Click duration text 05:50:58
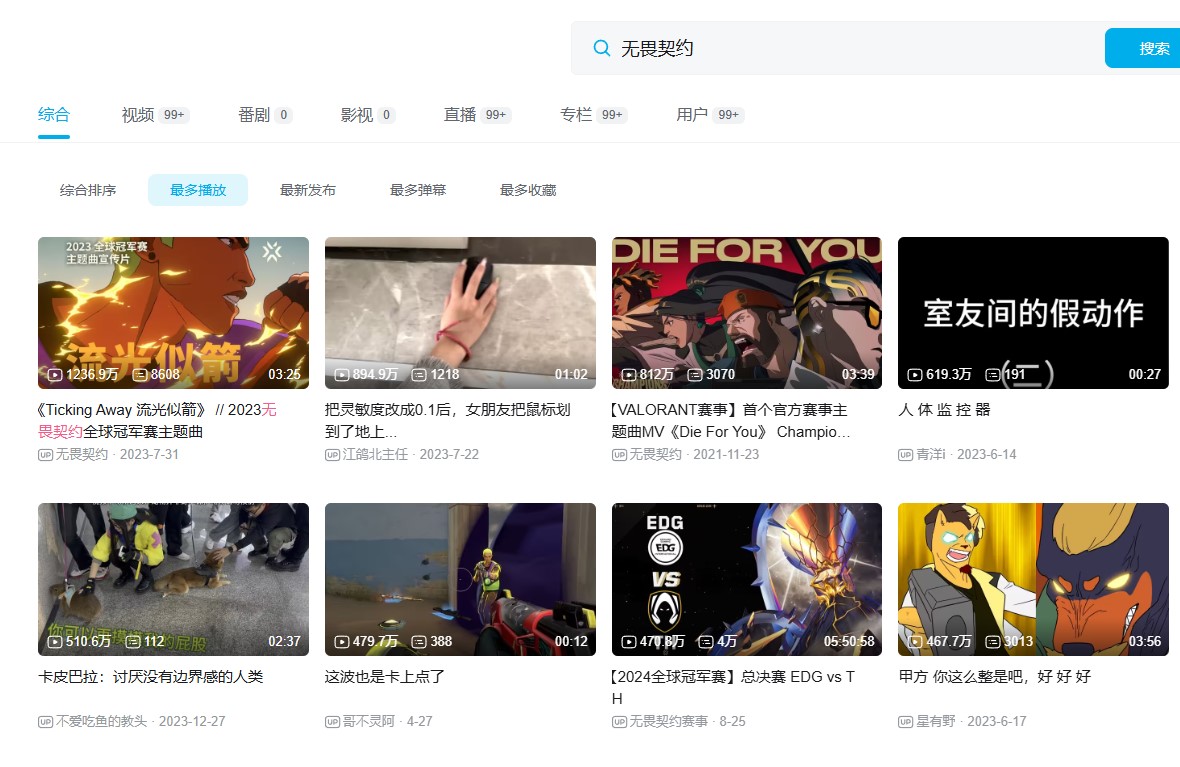The image size is (1180, 767). tap(849, 642)
